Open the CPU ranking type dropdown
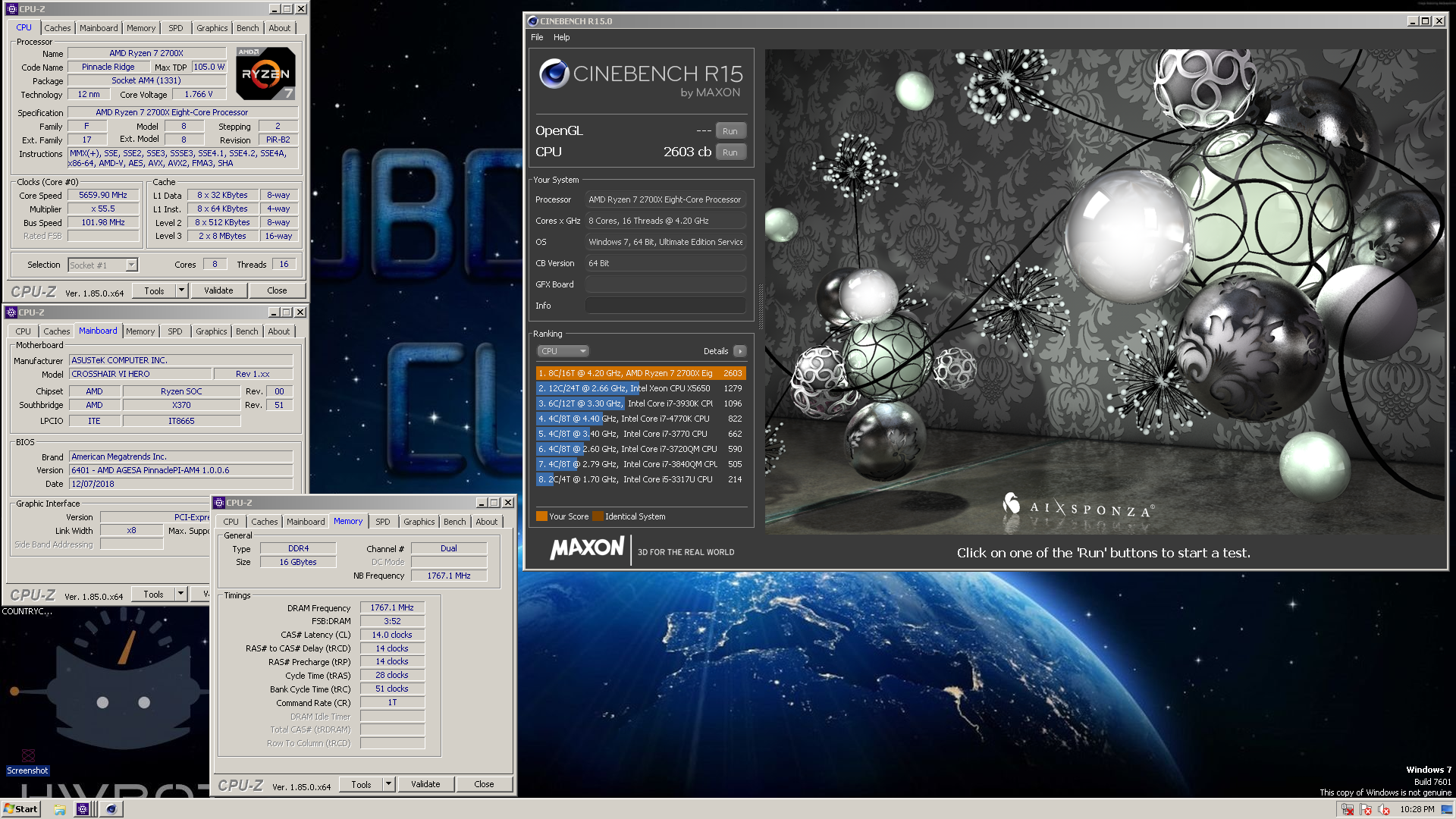 563,351
